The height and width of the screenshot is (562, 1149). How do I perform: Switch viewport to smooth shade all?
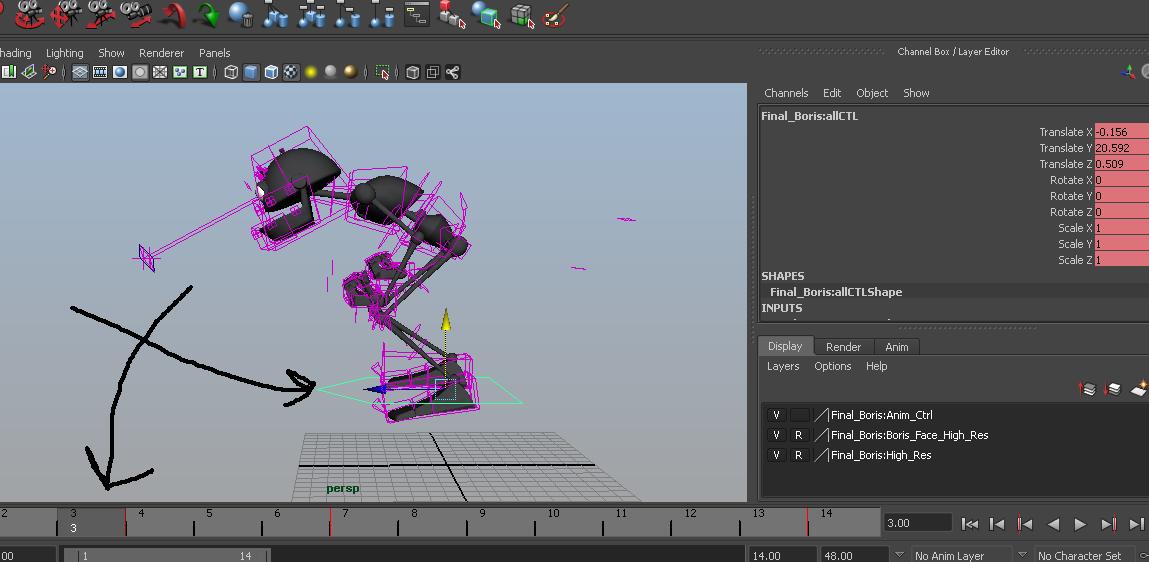click(251, 73)
